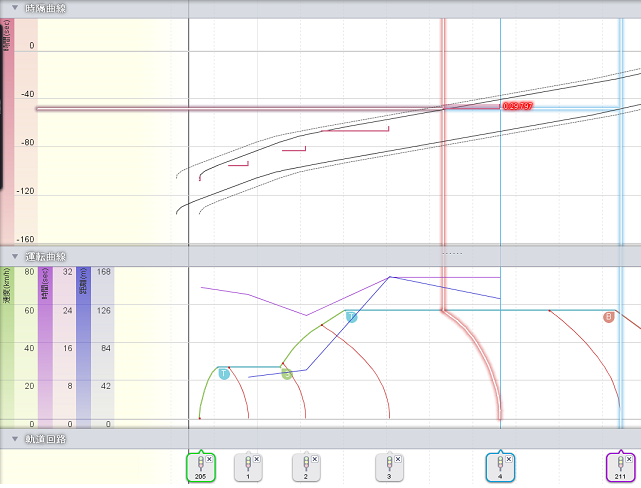The height and width of the screenshot is (488, 641).
Task: Click the middle pink step marker in 時隔曲線
Action: tap(294, 149)
